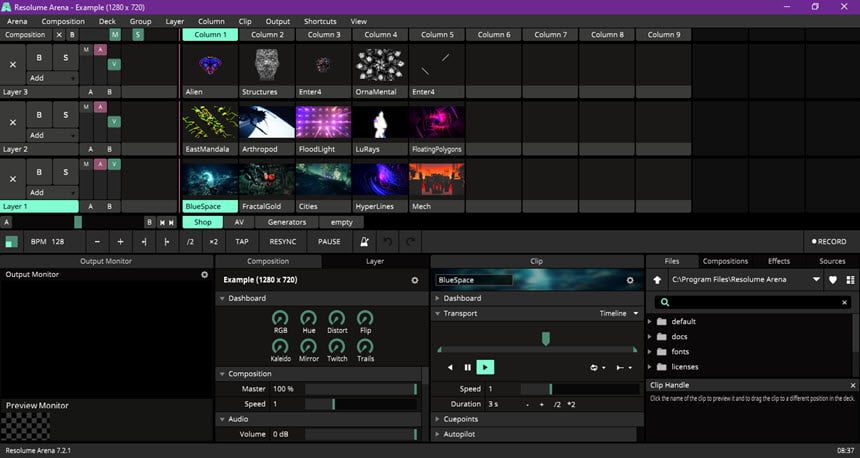Toggle Bypass on Layer 3
The height and width of the screenshot is (458, 860).
[39, 58]
